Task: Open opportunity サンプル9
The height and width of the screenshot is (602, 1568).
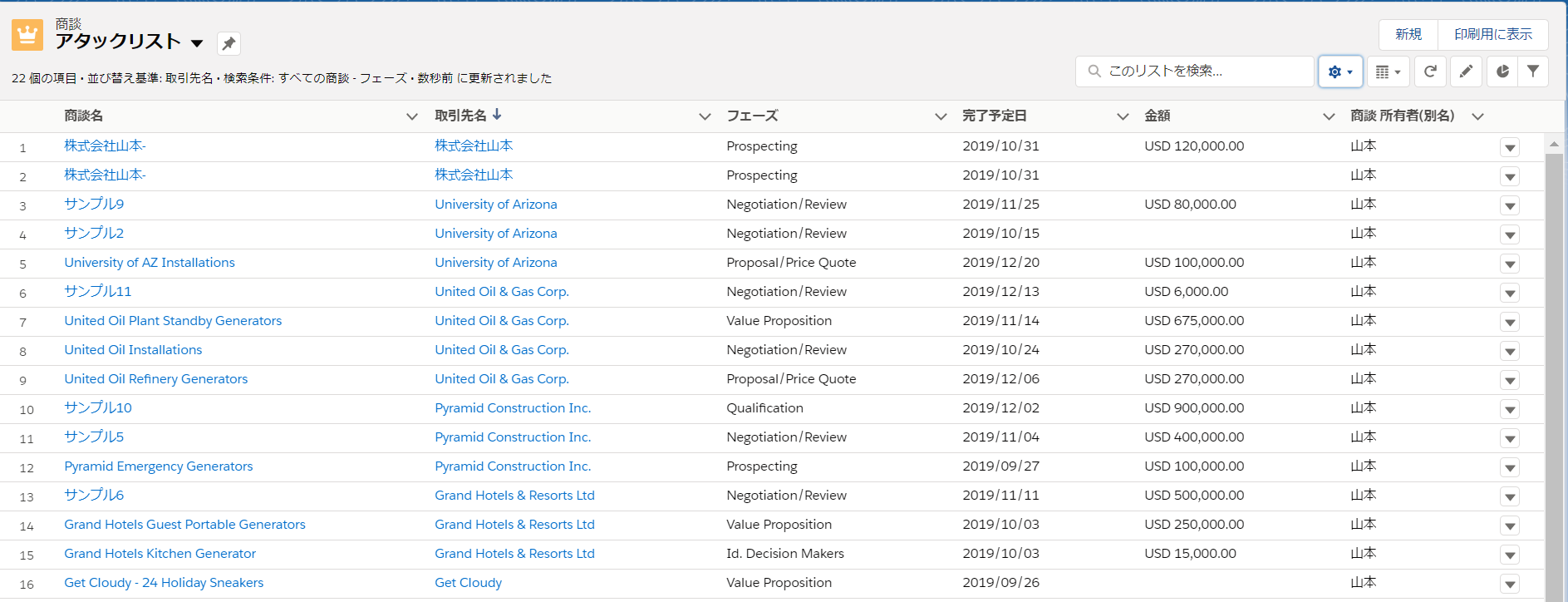Action: click(x=94, y=204)
